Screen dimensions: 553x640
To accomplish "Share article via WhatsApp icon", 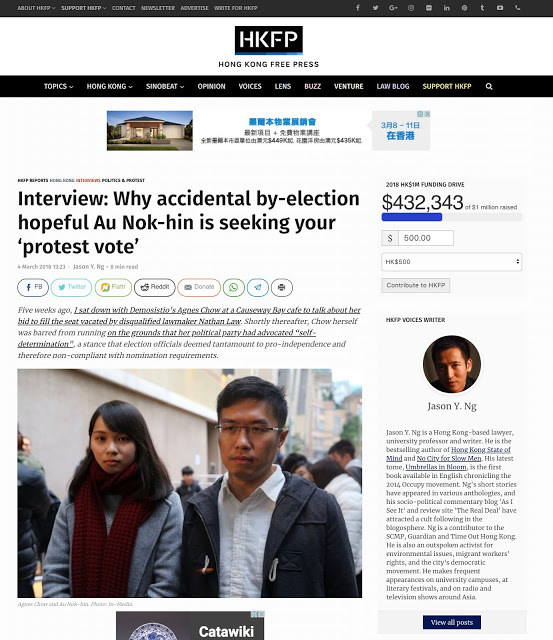I will (x=233, y=287).
